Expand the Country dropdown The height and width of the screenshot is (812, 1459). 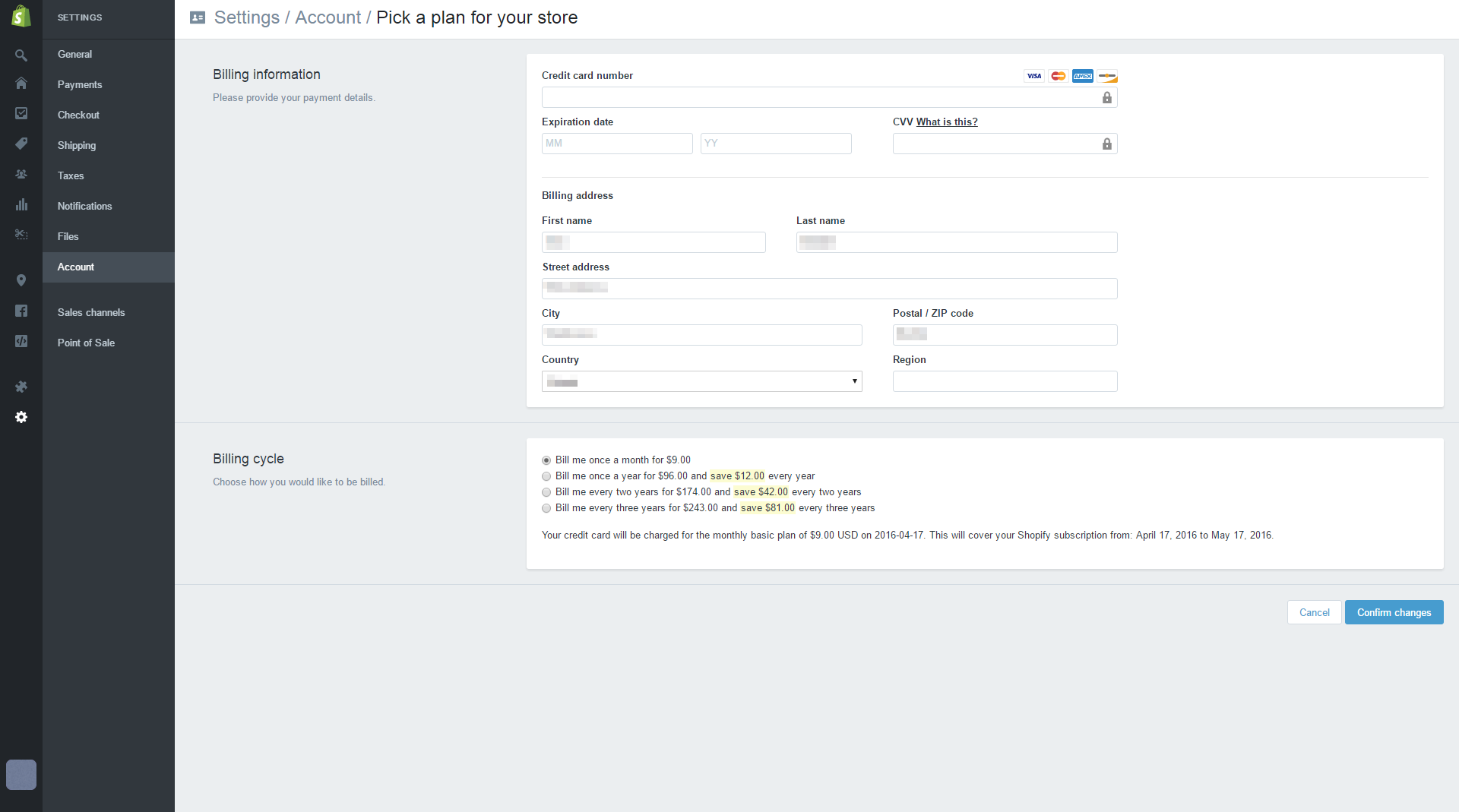(x=702, y=381)
